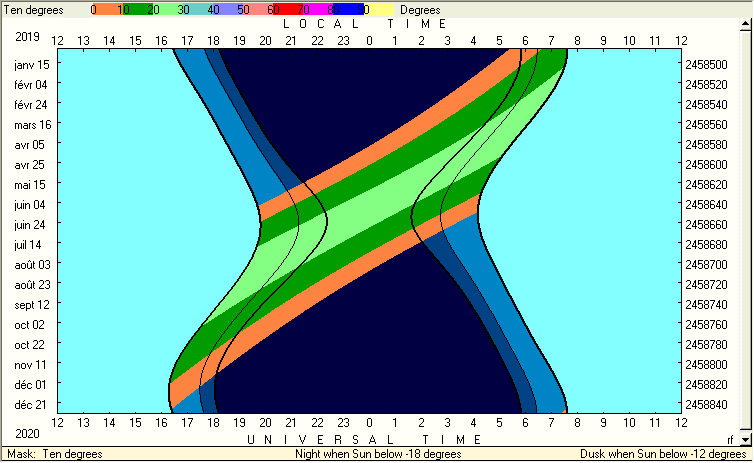
Task: Click the 'Degrees' legend unit label
Action: point(420,10)
